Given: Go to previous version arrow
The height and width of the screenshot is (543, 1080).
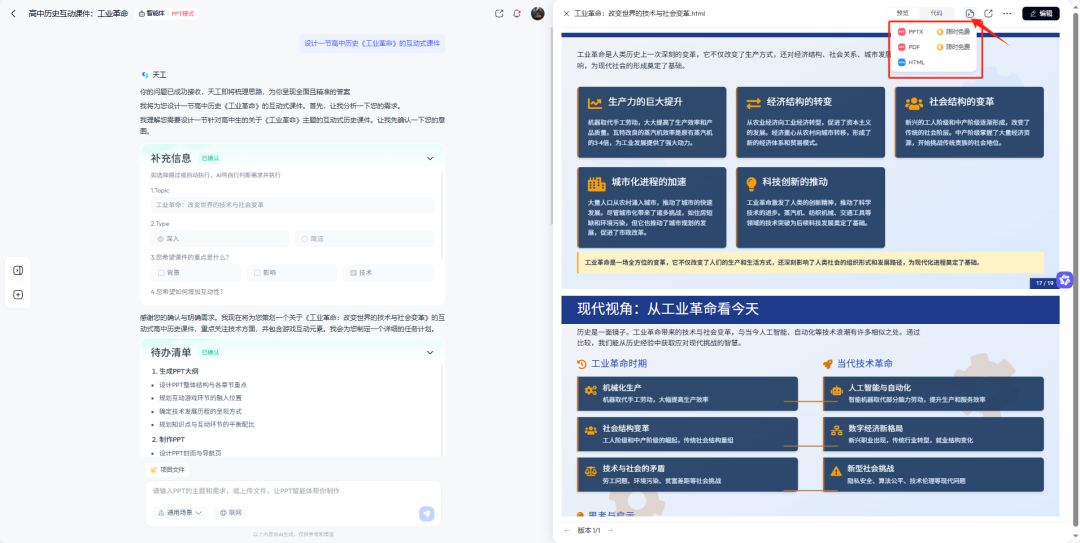Looking at the screenshot, I should 567,531.
